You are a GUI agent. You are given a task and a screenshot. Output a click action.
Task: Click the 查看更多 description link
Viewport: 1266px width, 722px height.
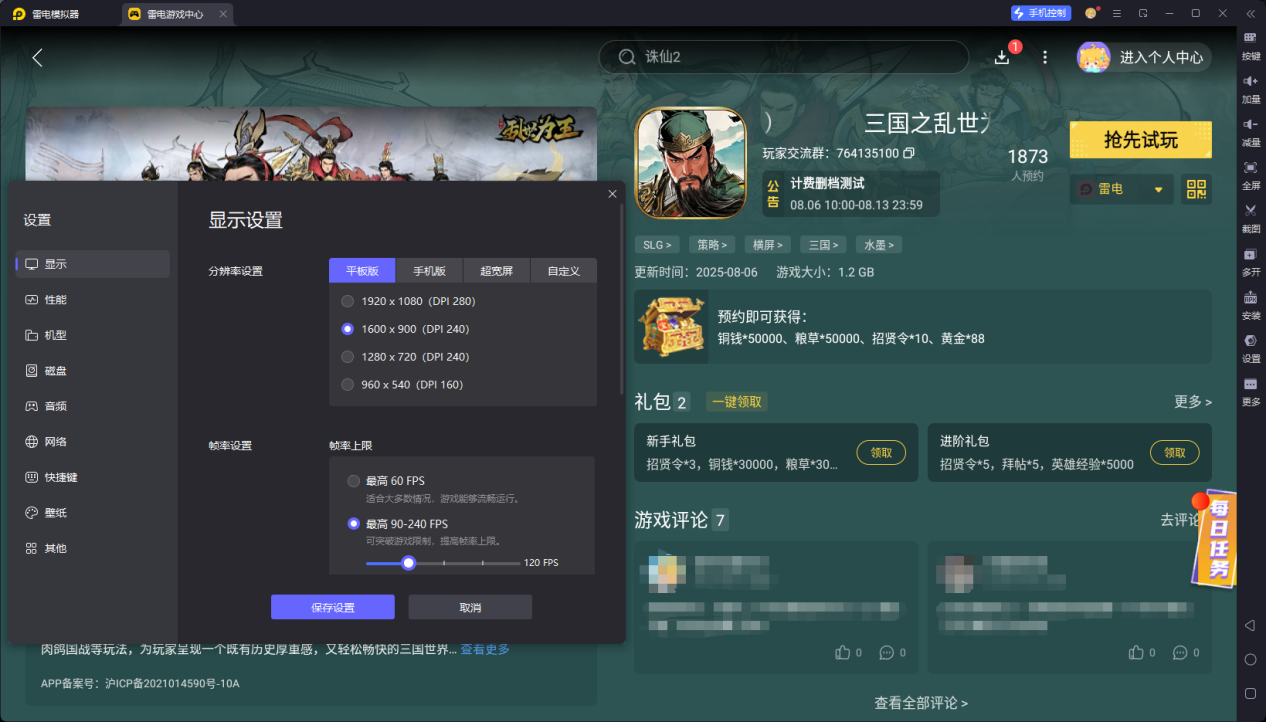(x=485, y=650)
